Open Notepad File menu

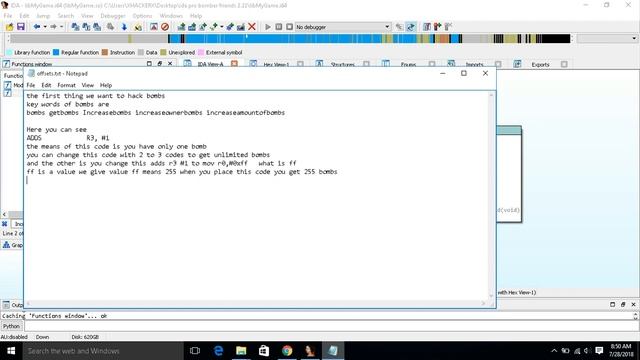(31, 85)
